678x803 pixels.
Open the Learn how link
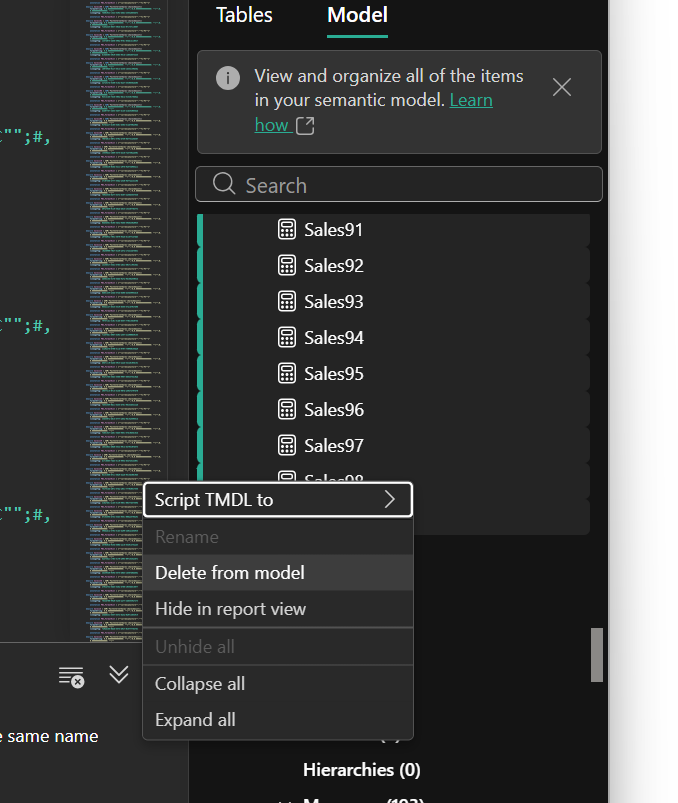point(471,101)
